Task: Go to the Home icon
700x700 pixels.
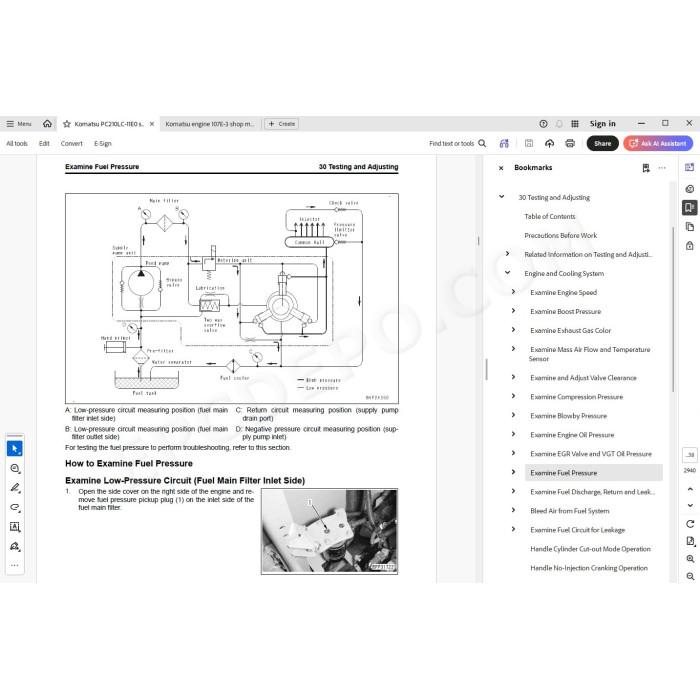Action: point(47,124)
